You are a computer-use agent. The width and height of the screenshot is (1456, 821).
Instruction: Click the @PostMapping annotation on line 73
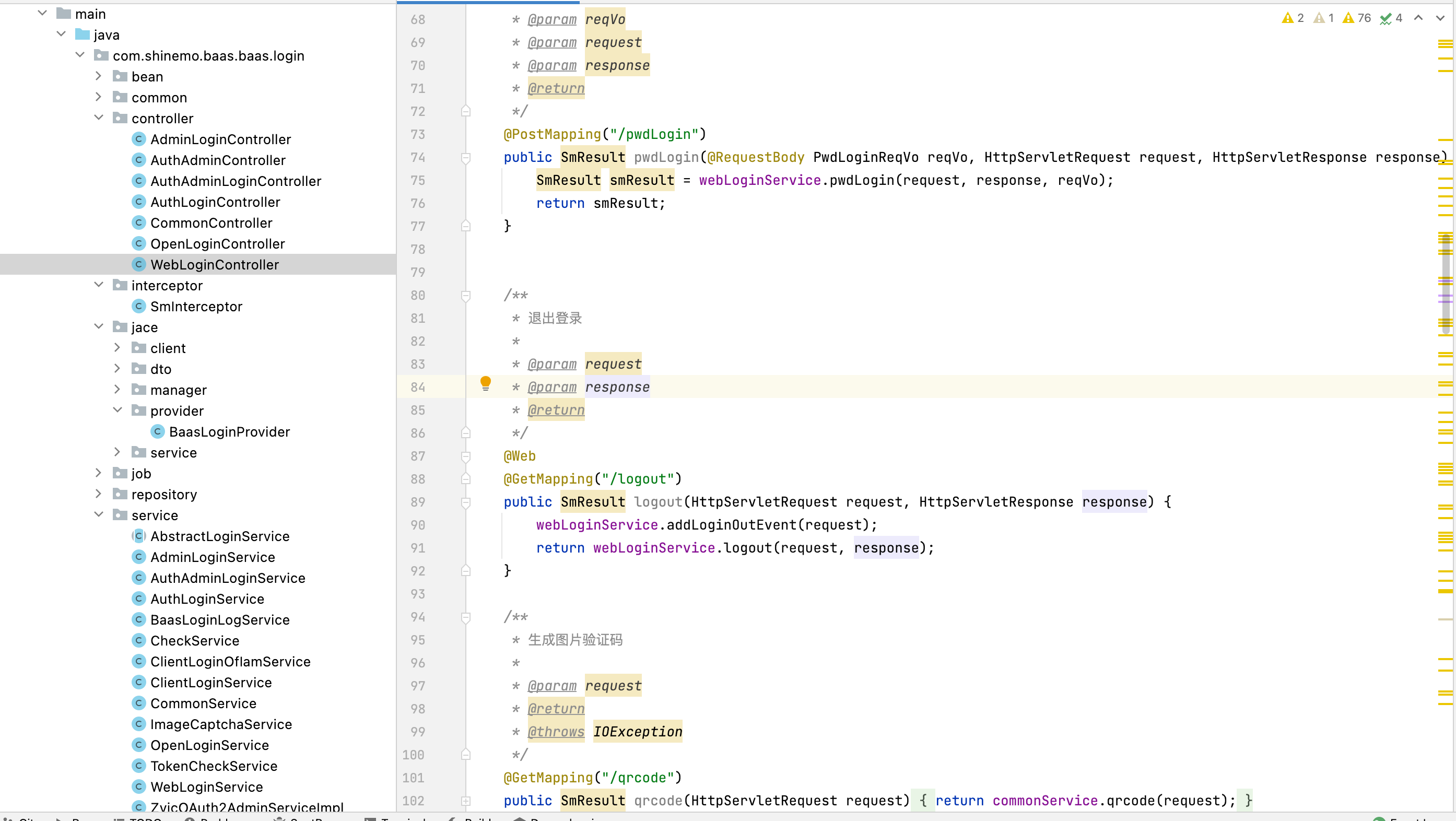coord(551,135)
